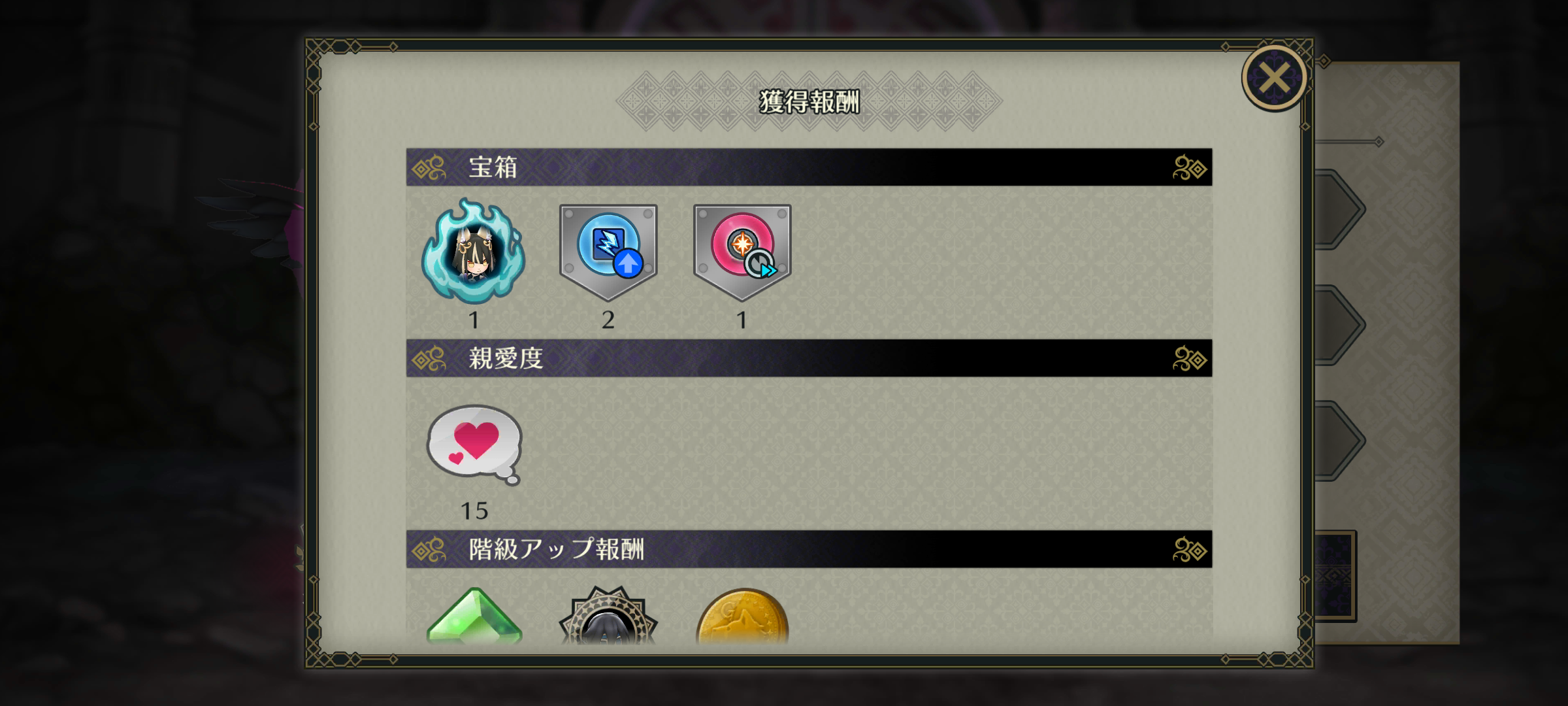The width and height of the screenshot is (1568, 706).
Task: Select the blue lightning skill-up badge
Action: point(608,253)
